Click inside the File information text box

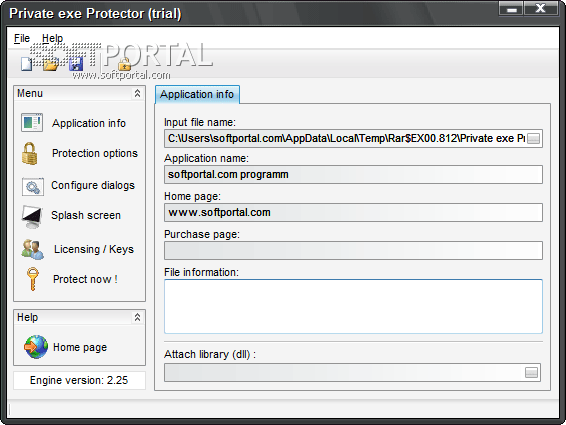pos(353,307)
